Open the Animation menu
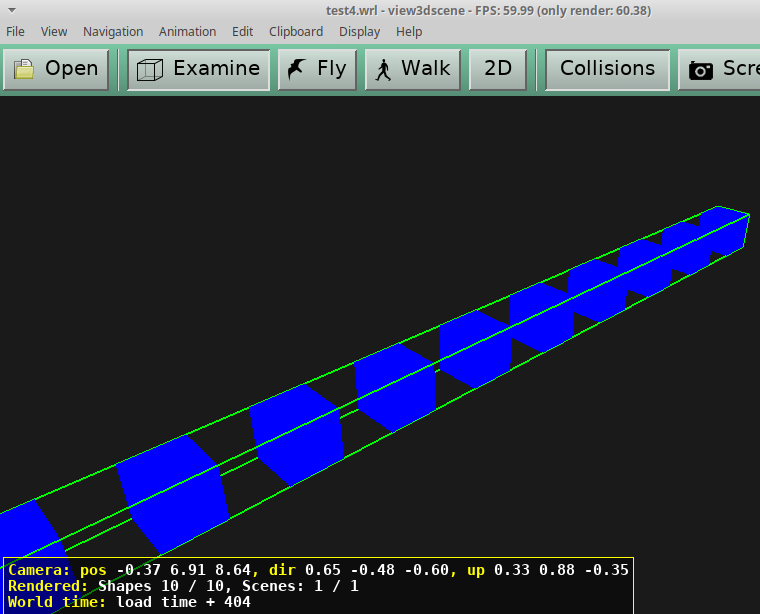760x614 pixels. (x=188, y=31)
